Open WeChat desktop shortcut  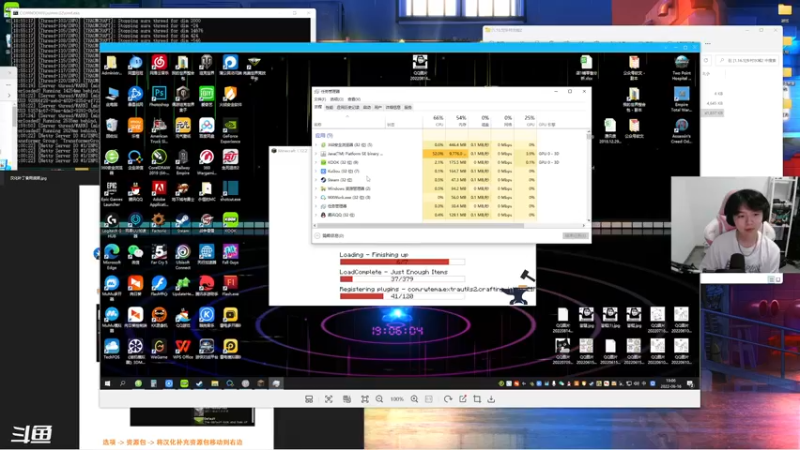[x=135, y=254]
